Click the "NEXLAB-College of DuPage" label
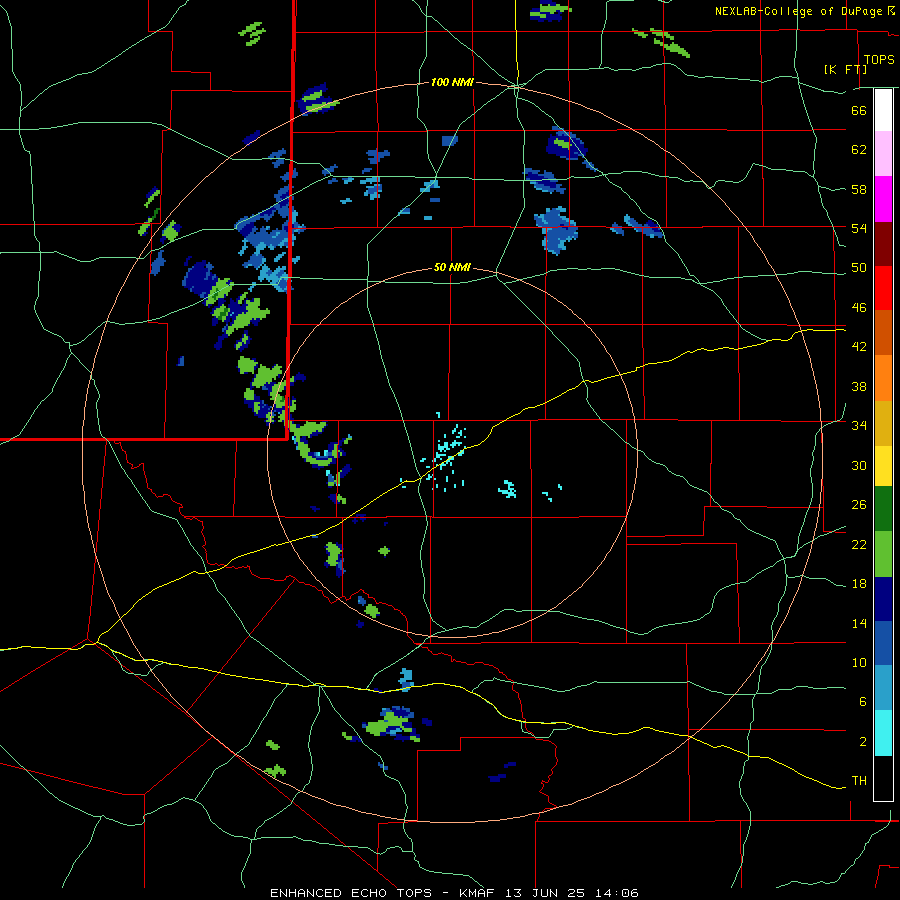Image resolution: width=900 pixels, height=900 pixels. coord(798,11)
